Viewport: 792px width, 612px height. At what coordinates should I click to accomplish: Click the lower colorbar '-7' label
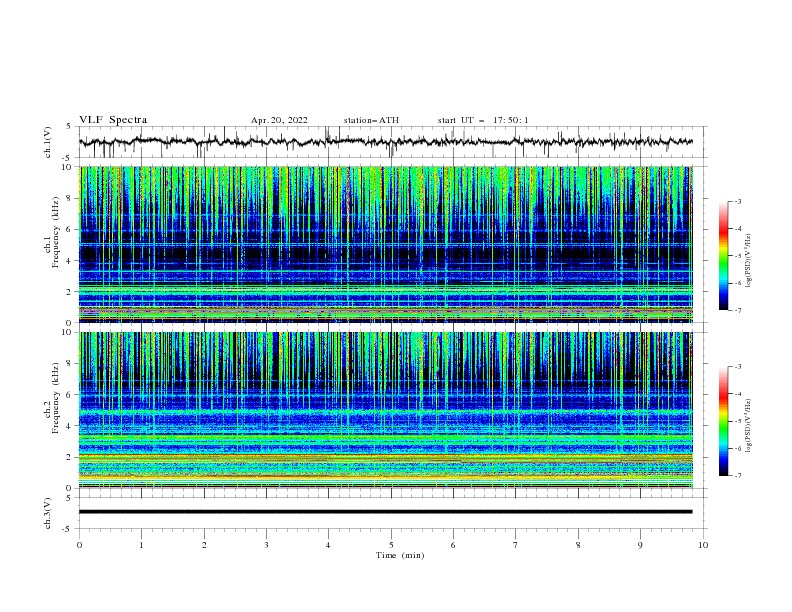(x=737, y=475)
